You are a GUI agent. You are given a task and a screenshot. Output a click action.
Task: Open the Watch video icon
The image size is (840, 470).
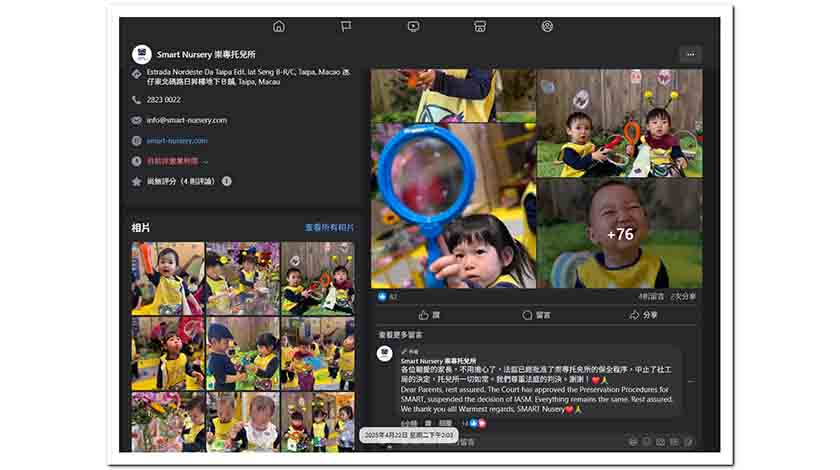[413, 26]
